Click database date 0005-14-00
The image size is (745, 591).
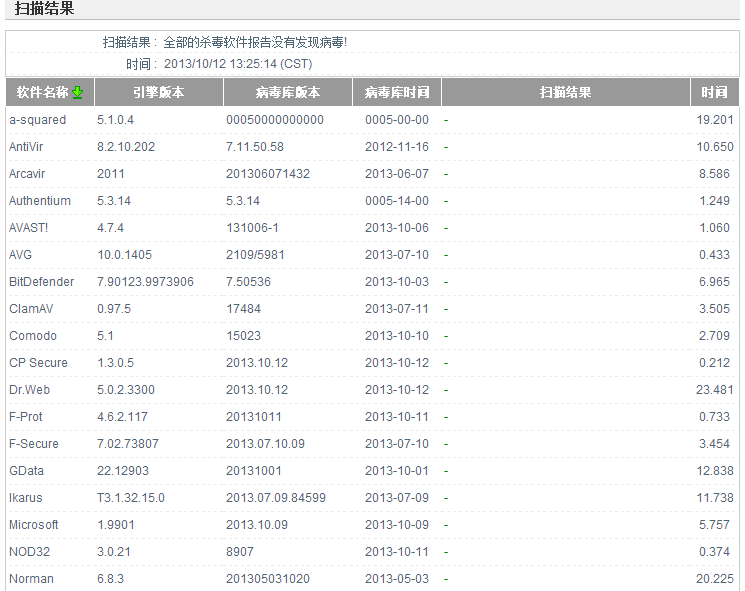click(397, 201)
